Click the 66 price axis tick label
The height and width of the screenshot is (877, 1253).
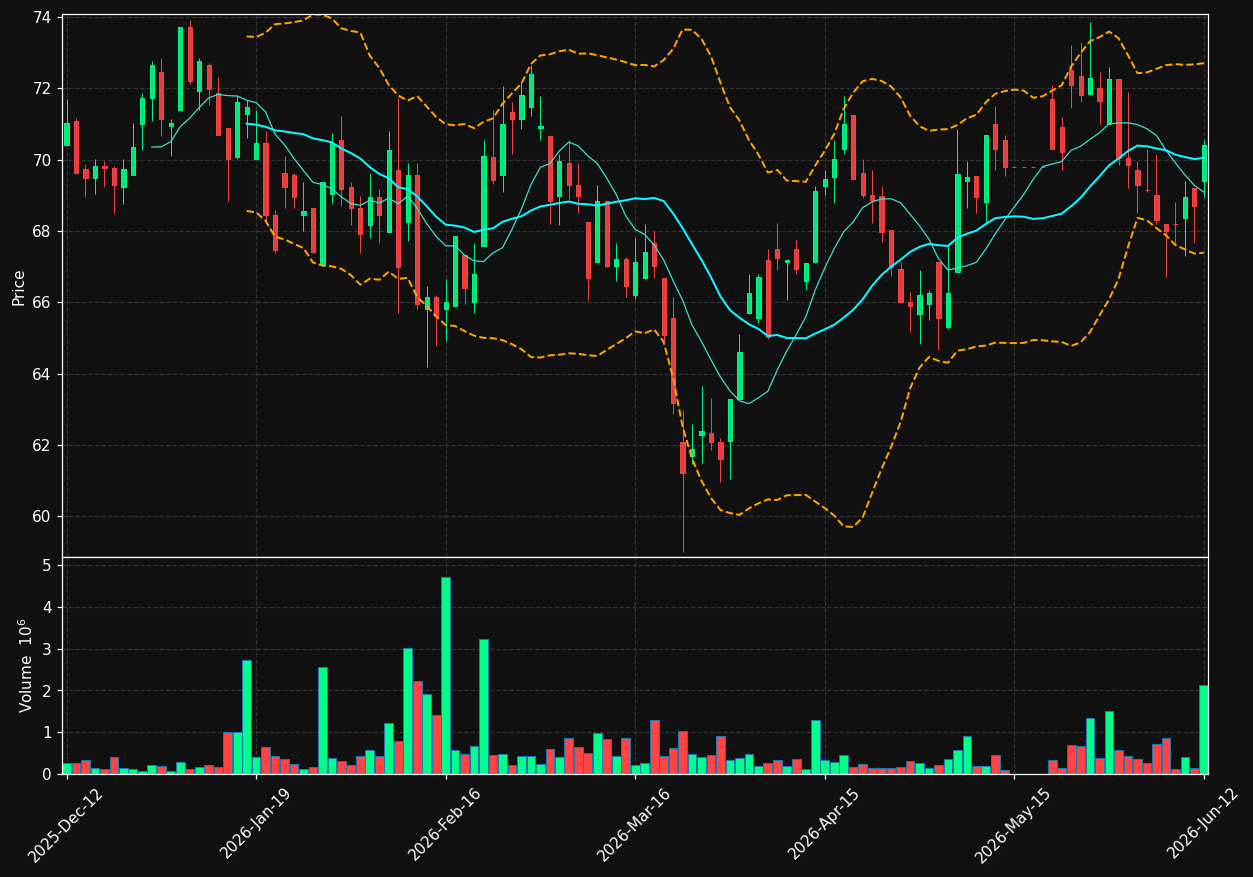click(x=44, y=303)
